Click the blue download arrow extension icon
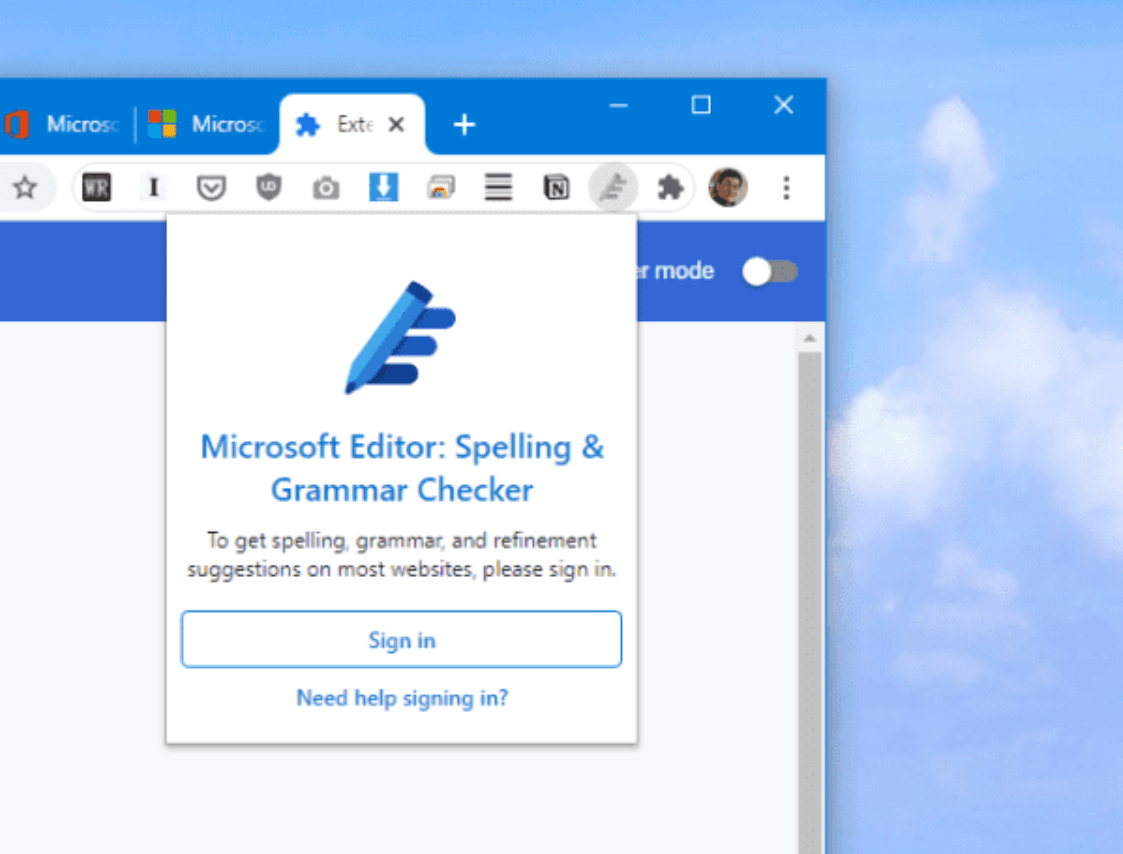The width and height of the screenshot is (1123, 854). point(383,187)
